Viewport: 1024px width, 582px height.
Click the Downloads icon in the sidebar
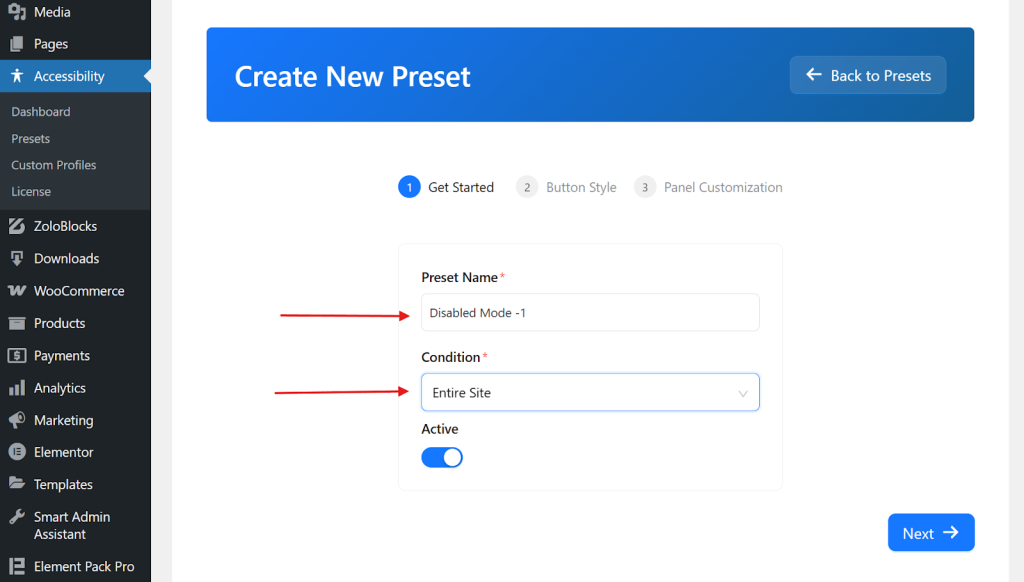coord(20,258)
